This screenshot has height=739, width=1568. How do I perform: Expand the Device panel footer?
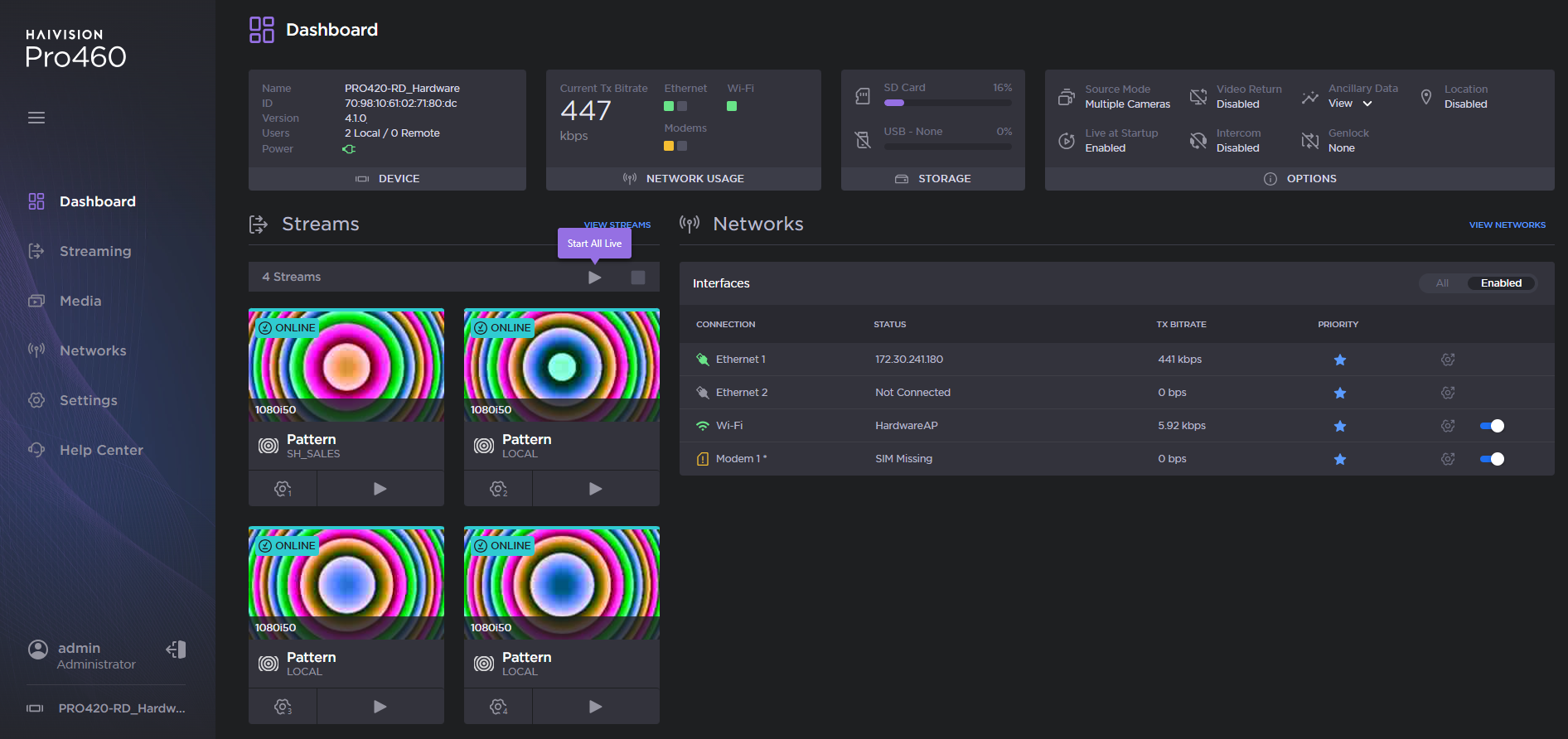click(x=387, y=179)
